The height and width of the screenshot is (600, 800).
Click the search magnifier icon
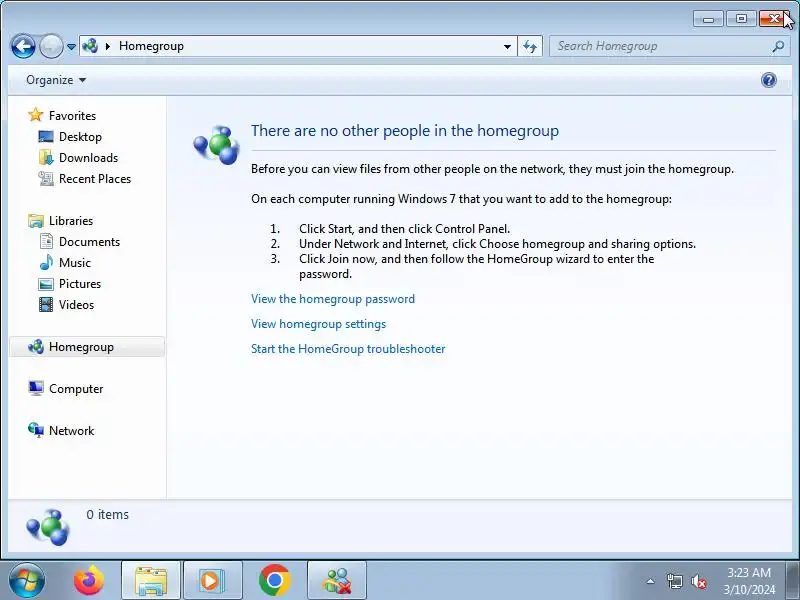click(x=778, y=46)
